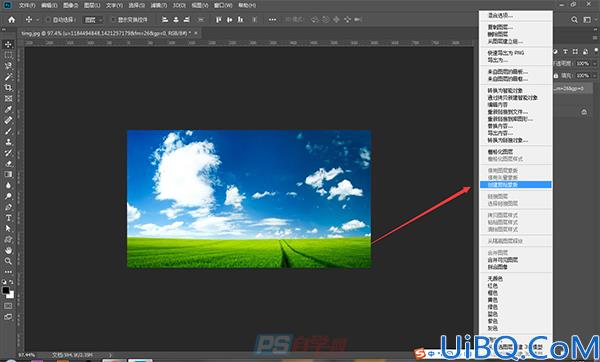This screenshot has height=362, width=600.
Task: Click align left edges icon
Action: coord(165,20)
